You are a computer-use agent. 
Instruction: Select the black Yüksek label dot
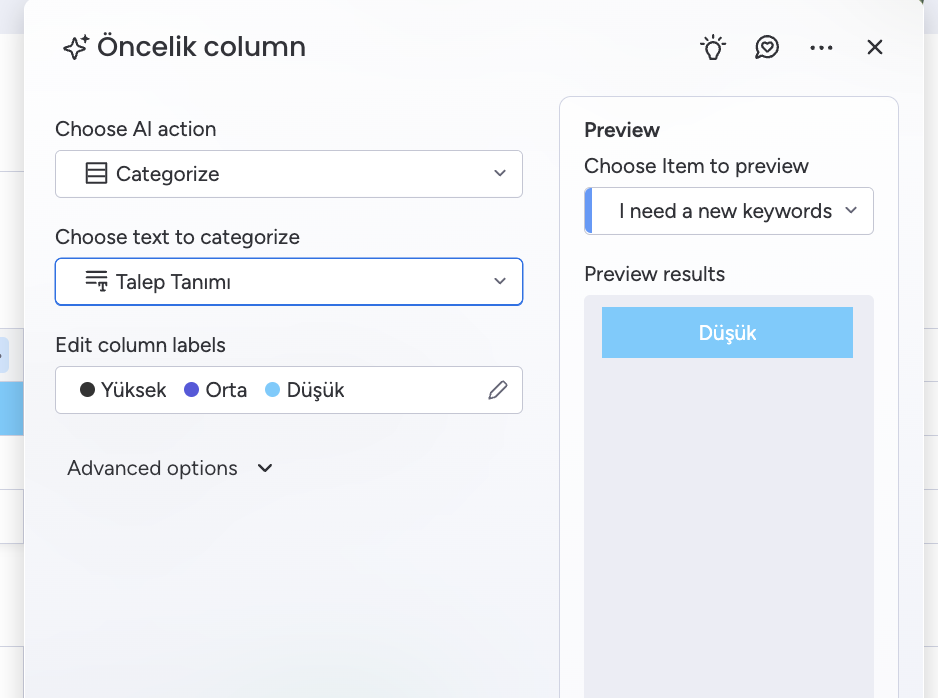(87, 390)
